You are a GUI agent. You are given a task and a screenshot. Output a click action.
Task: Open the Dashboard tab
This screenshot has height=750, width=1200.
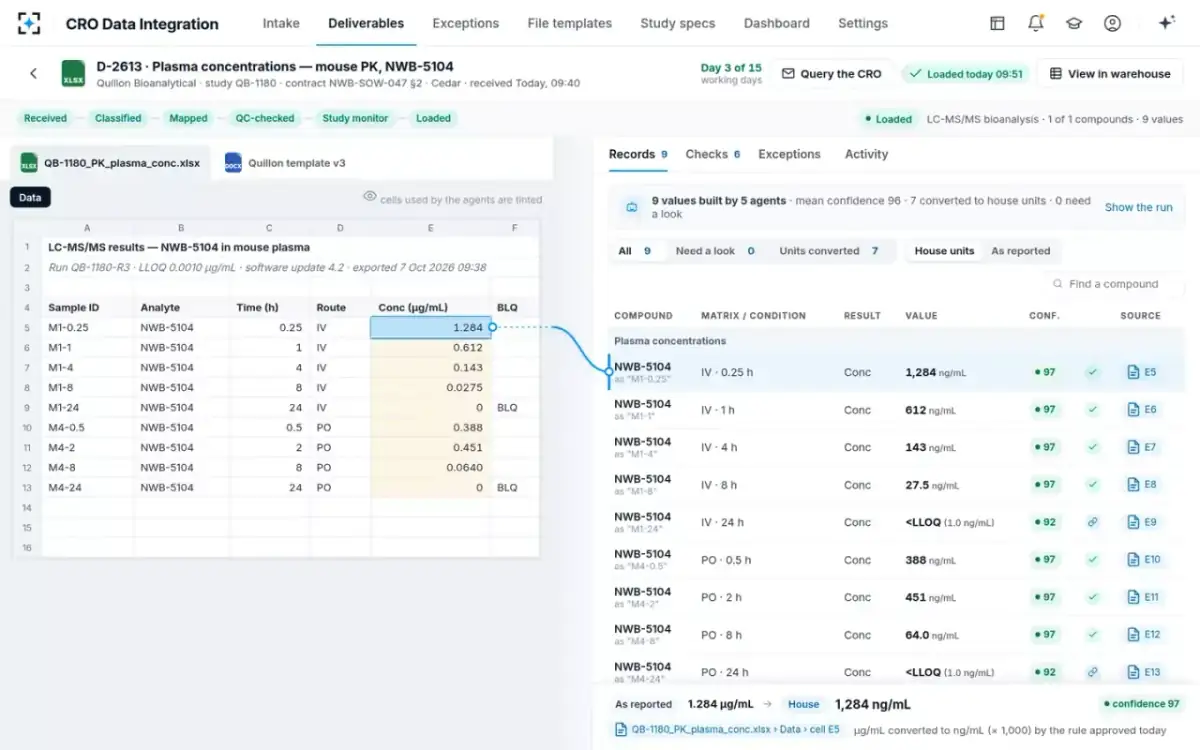click(776, 23)
